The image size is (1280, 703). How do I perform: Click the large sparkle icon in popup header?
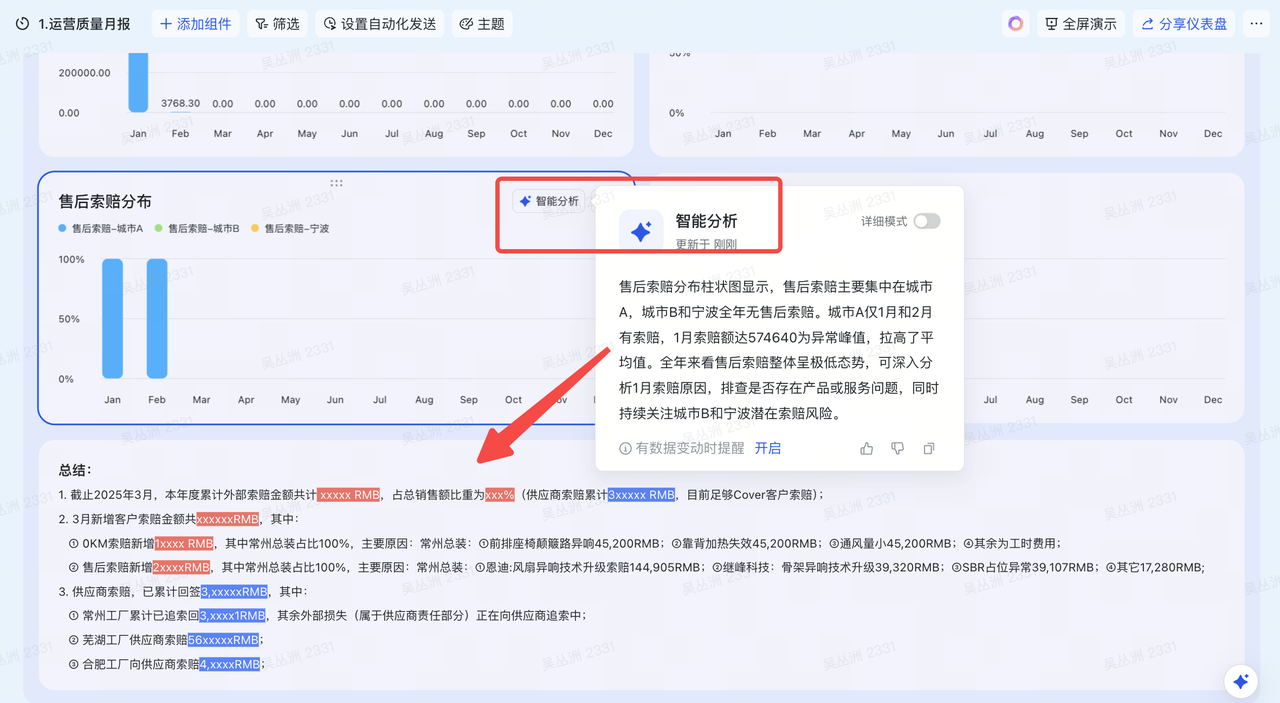(641, 231)
